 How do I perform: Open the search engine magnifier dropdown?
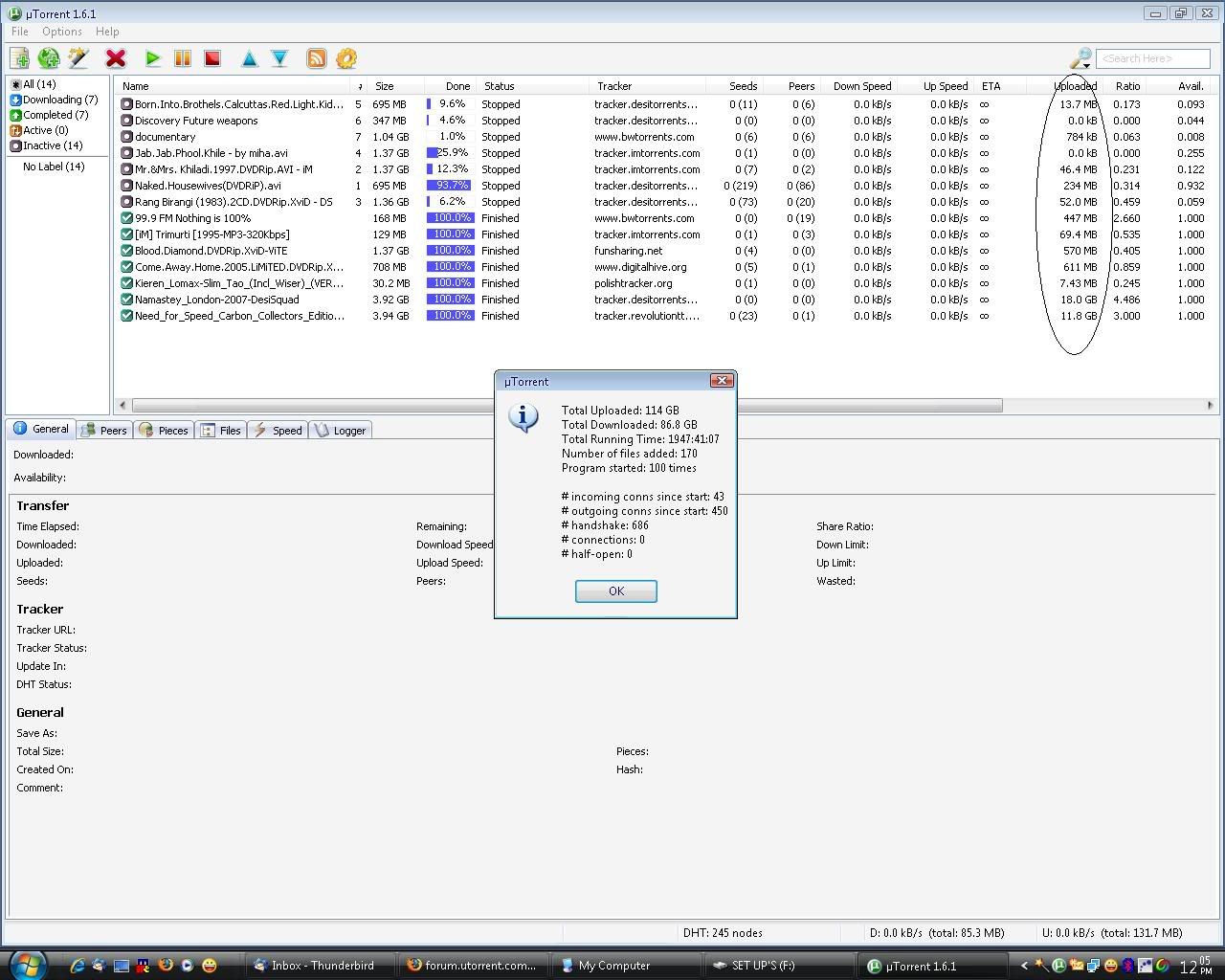[x=1080, y=58]
